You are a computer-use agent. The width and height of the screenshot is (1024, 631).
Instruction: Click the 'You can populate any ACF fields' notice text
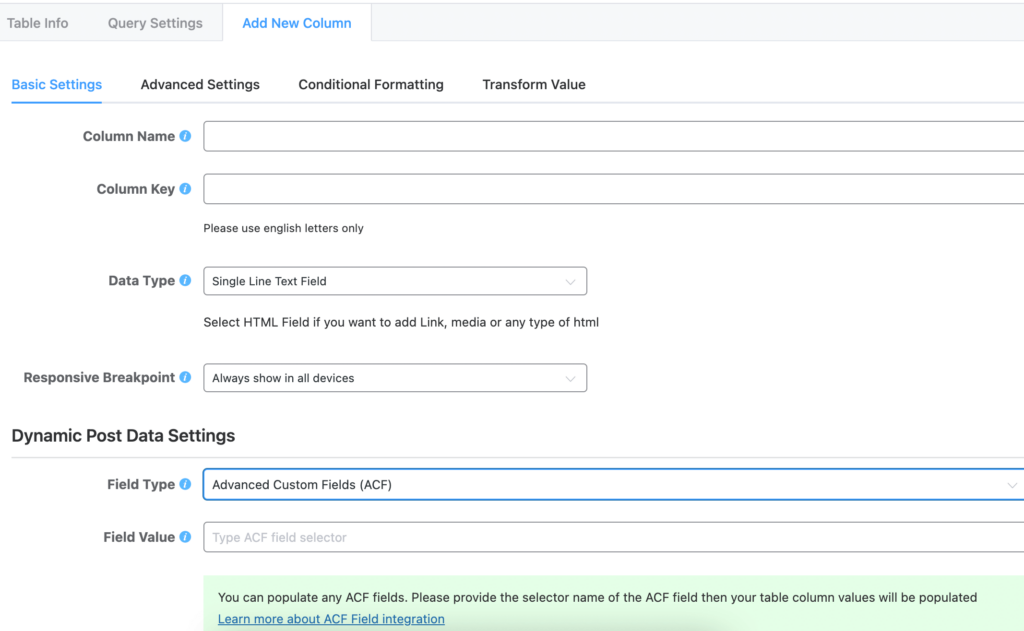[x=597, y=597]
